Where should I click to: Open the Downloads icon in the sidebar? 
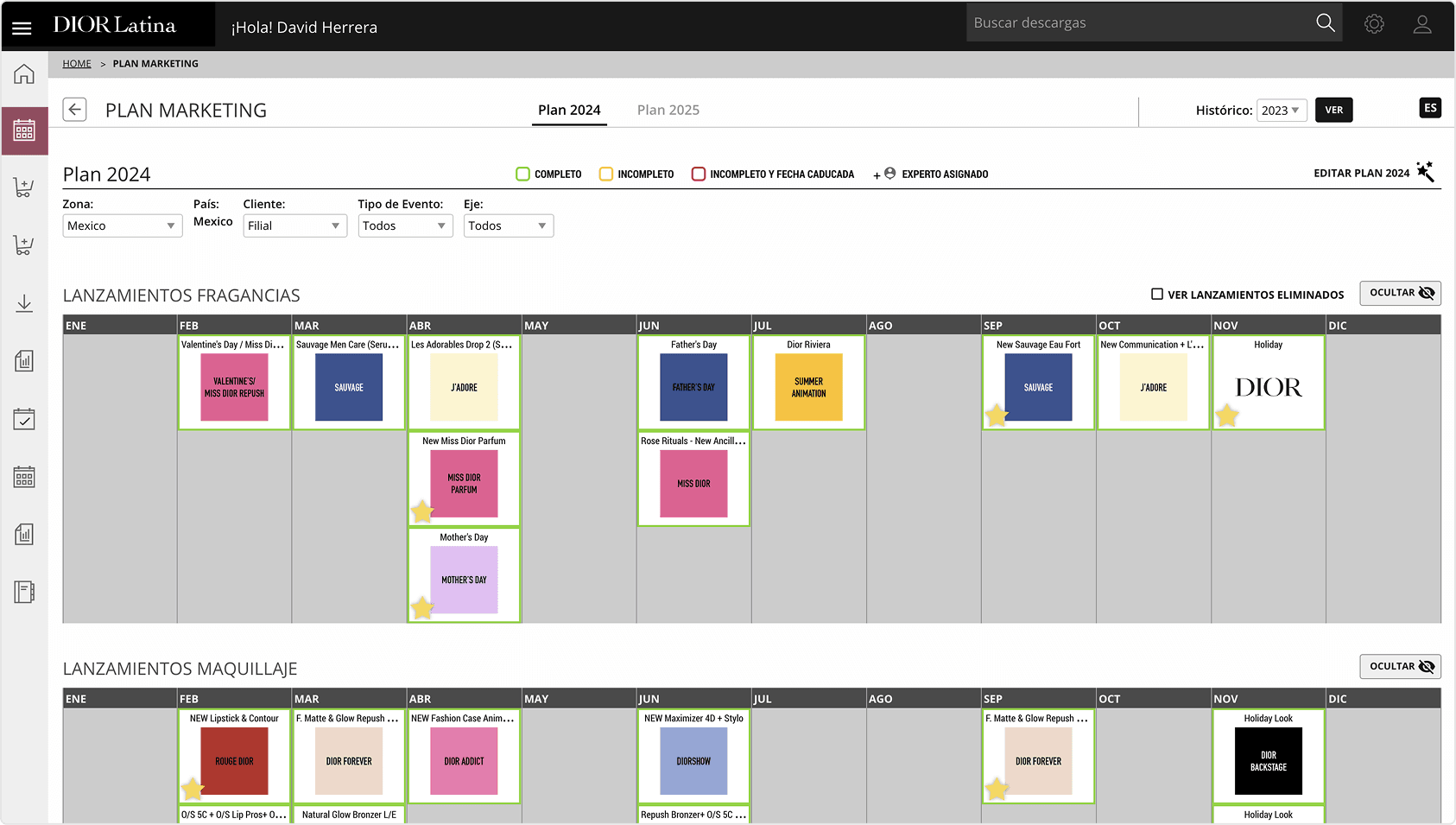click(x=23, y=303)
